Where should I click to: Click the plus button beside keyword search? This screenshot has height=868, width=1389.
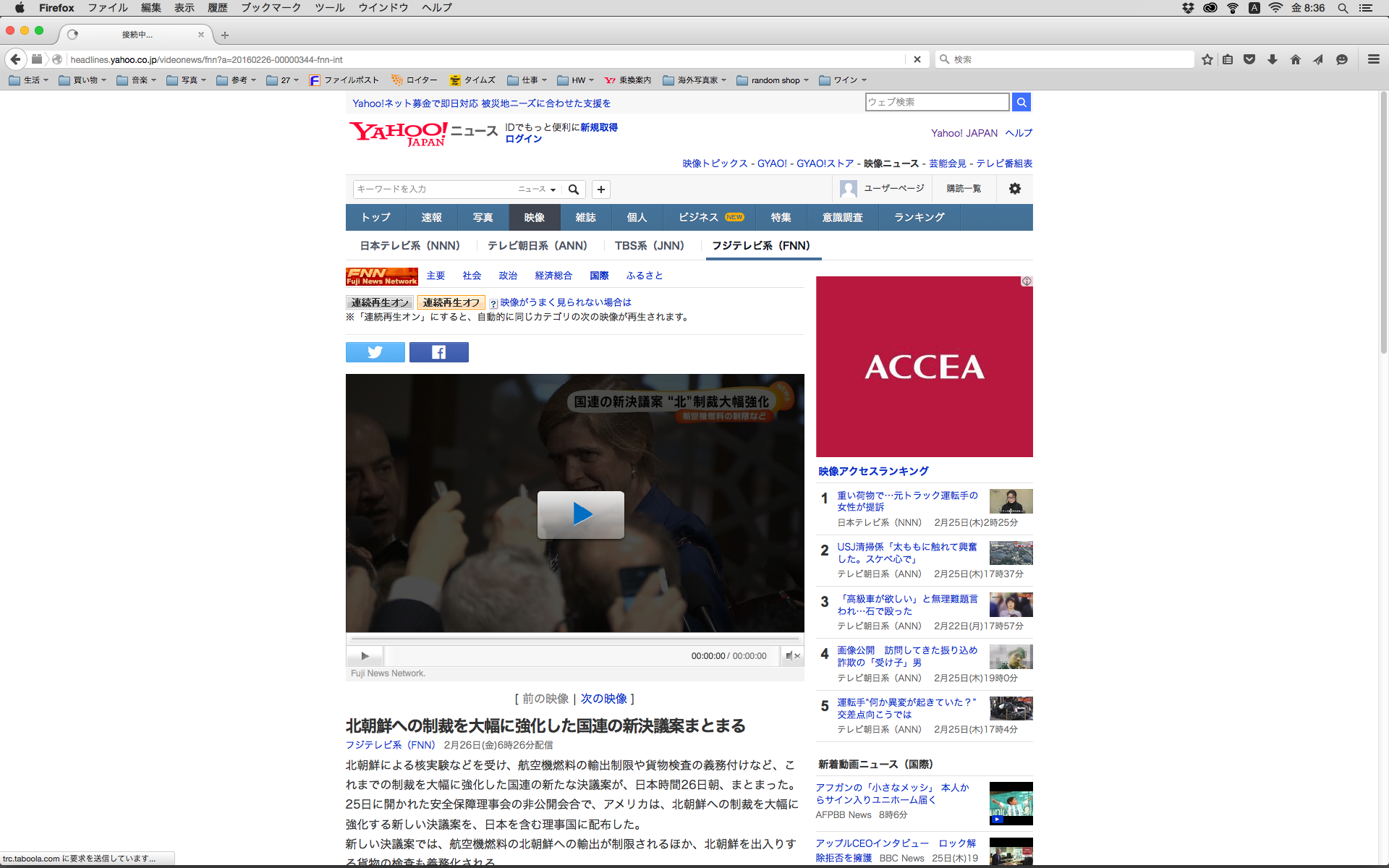click(600, 190)
